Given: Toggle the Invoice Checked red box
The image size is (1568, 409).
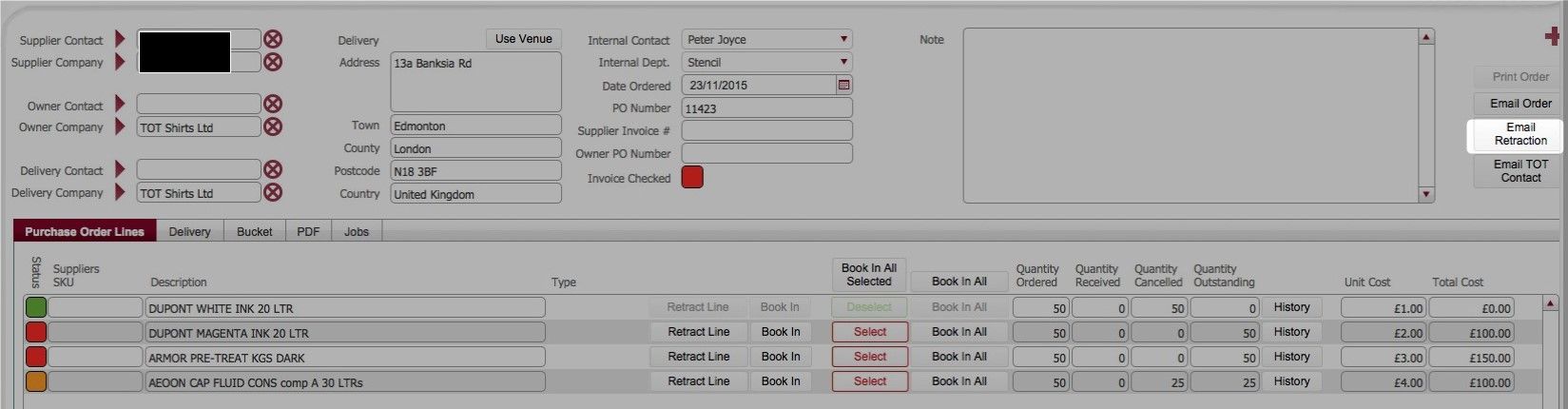Looking at the screenshot, I should tap(692, 177).
